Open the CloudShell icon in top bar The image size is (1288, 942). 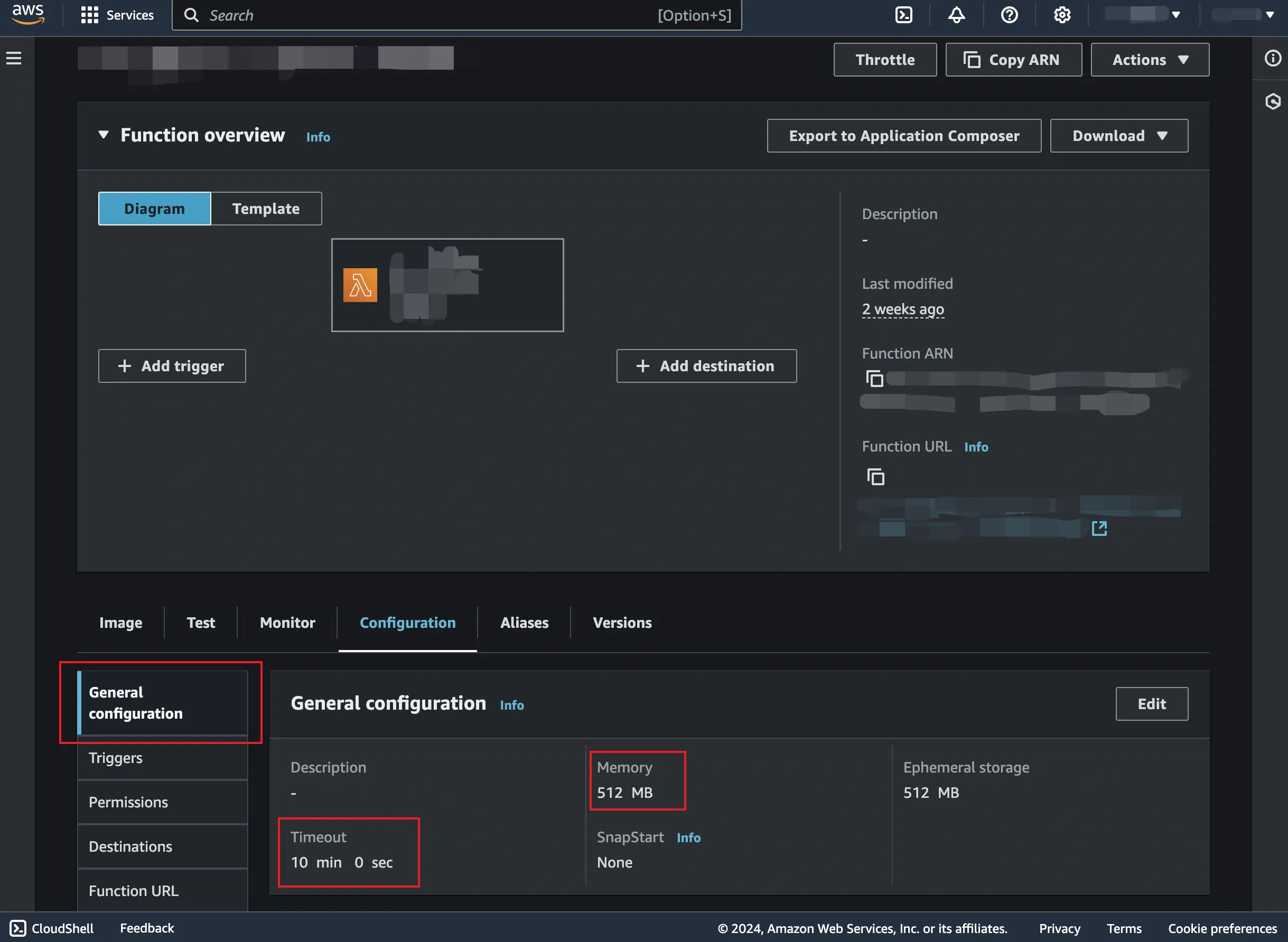[904, 15]
